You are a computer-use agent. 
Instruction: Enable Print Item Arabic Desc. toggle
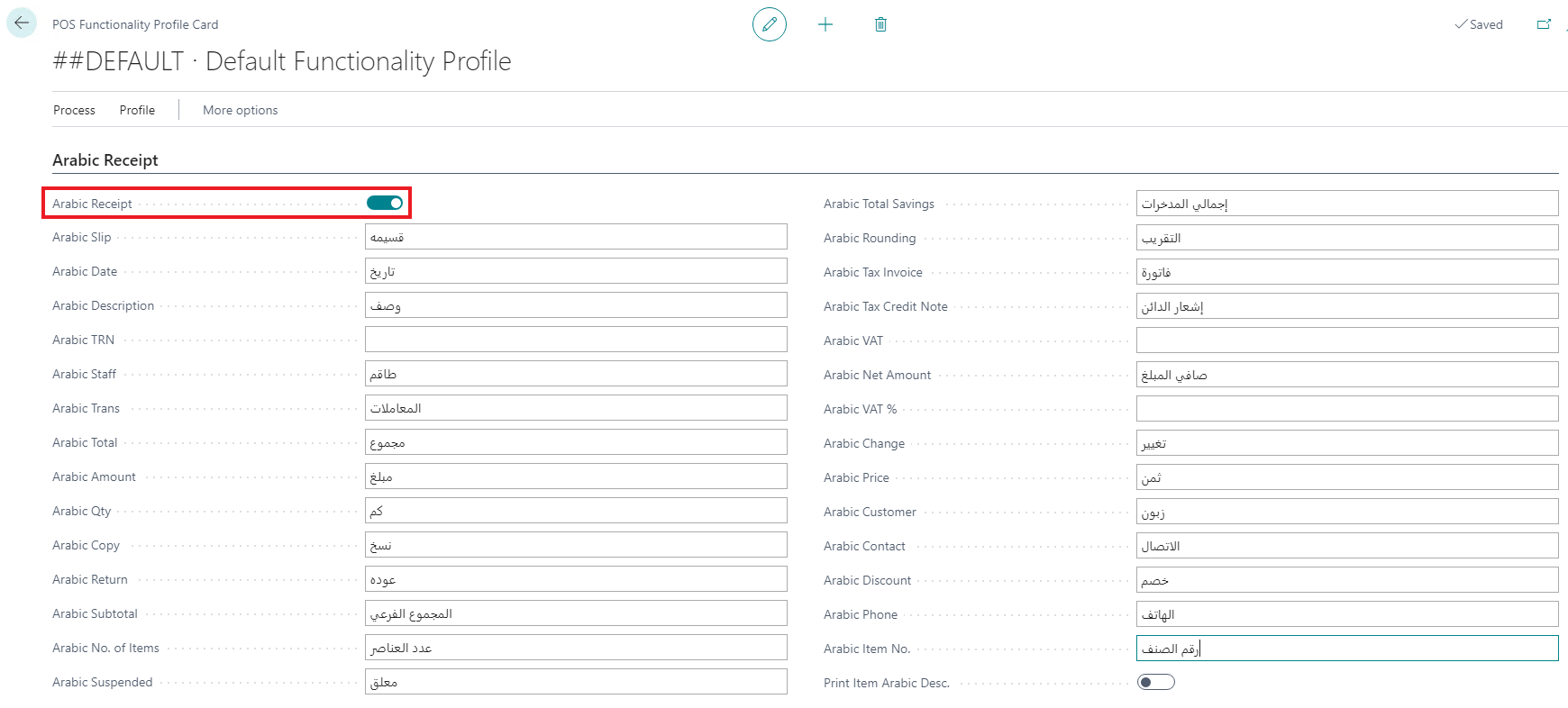[1155, 682]
